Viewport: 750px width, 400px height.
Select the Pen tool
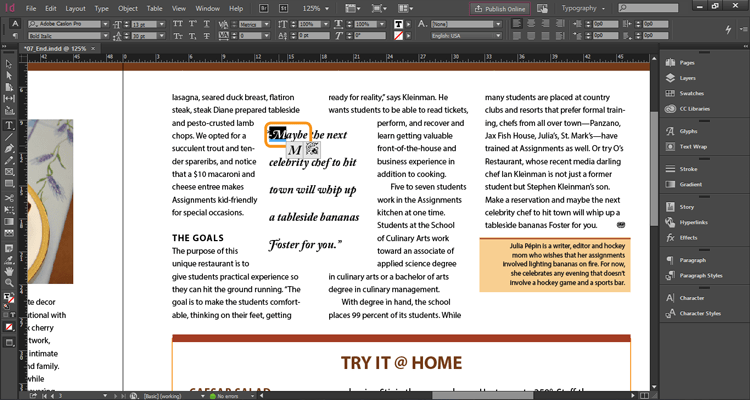coord(9,148)
